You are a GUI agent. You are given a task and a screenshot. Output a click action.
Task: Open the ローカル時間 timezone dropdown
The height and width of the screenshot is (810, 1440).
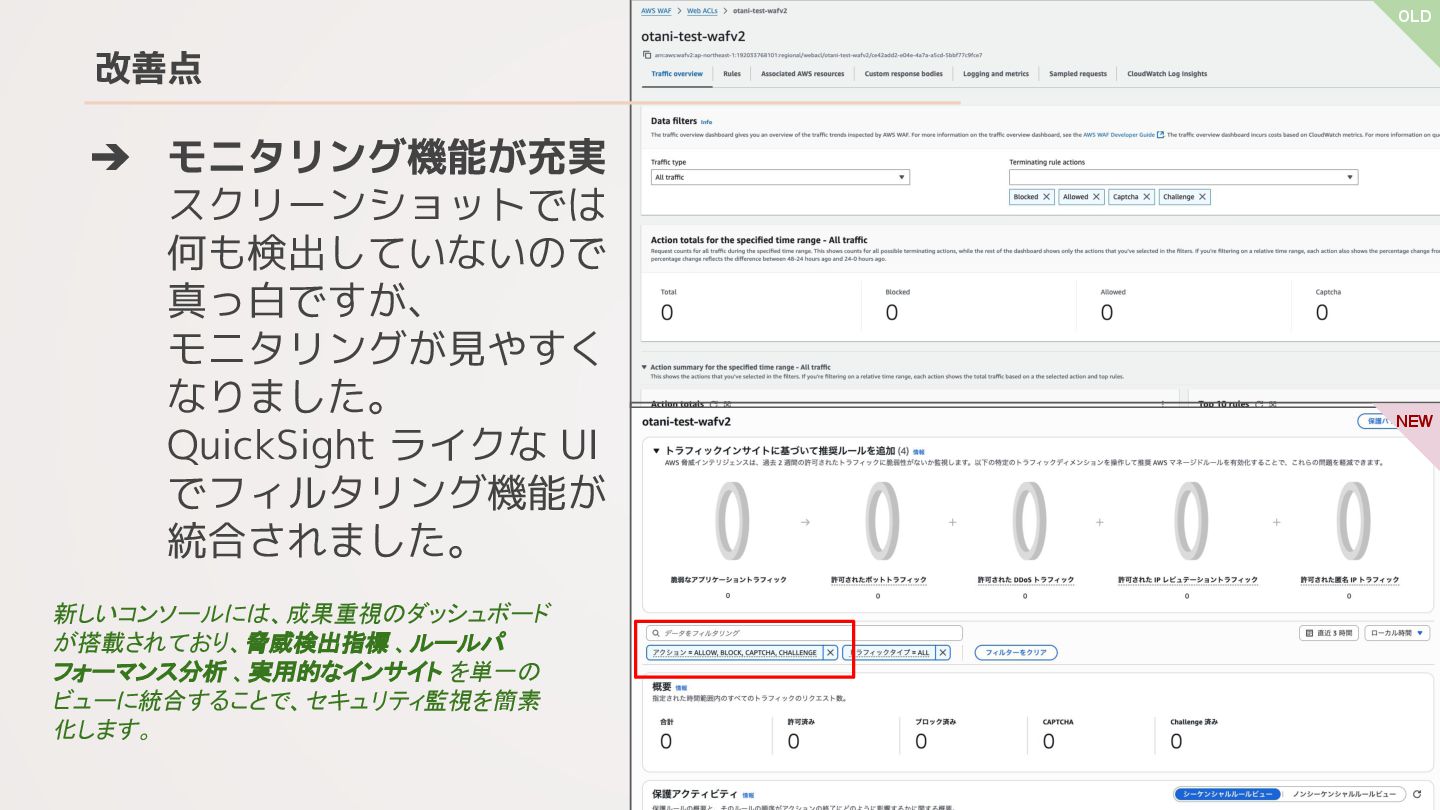tap(1397, 633)
